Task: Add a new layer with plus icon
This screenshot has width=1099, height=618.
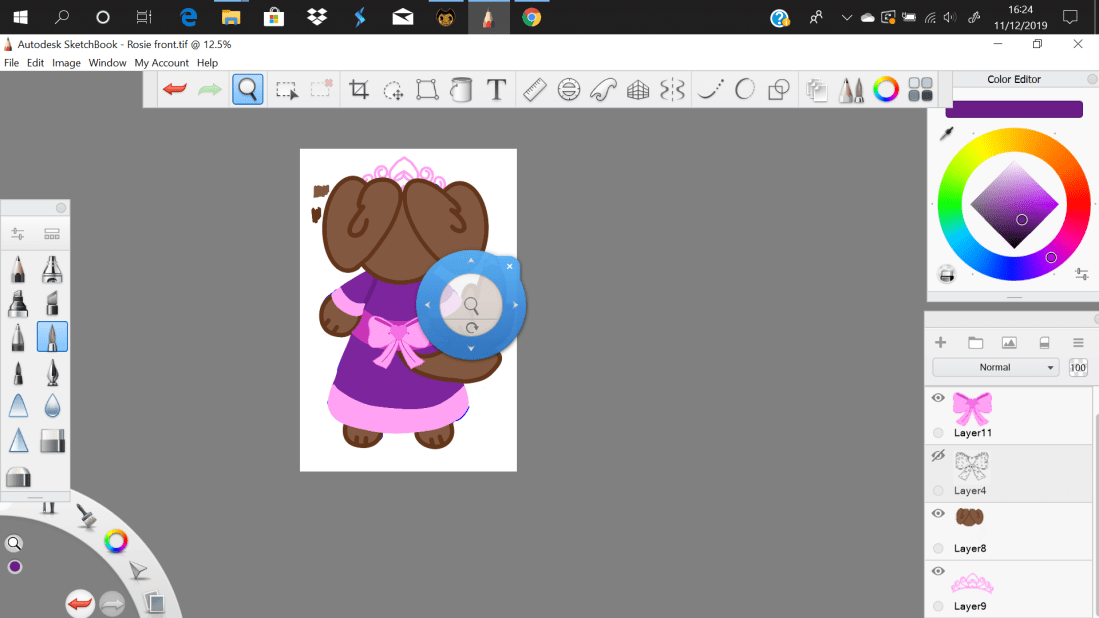Action: click(x=941, y=342)
